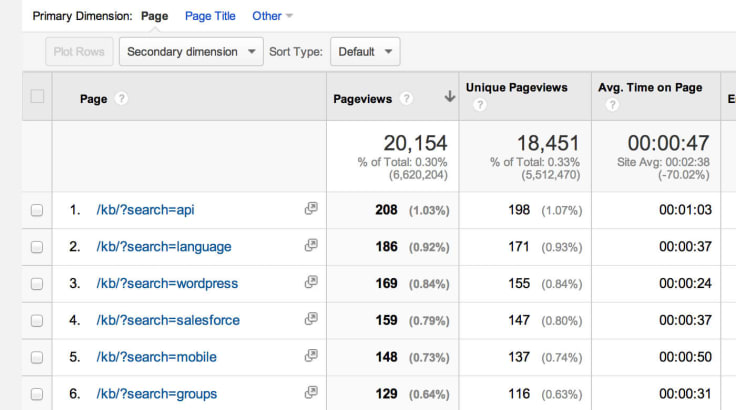The image size is (736, 410).
Task: Click the Sort Type: label
Action: (x=296, y=52)
